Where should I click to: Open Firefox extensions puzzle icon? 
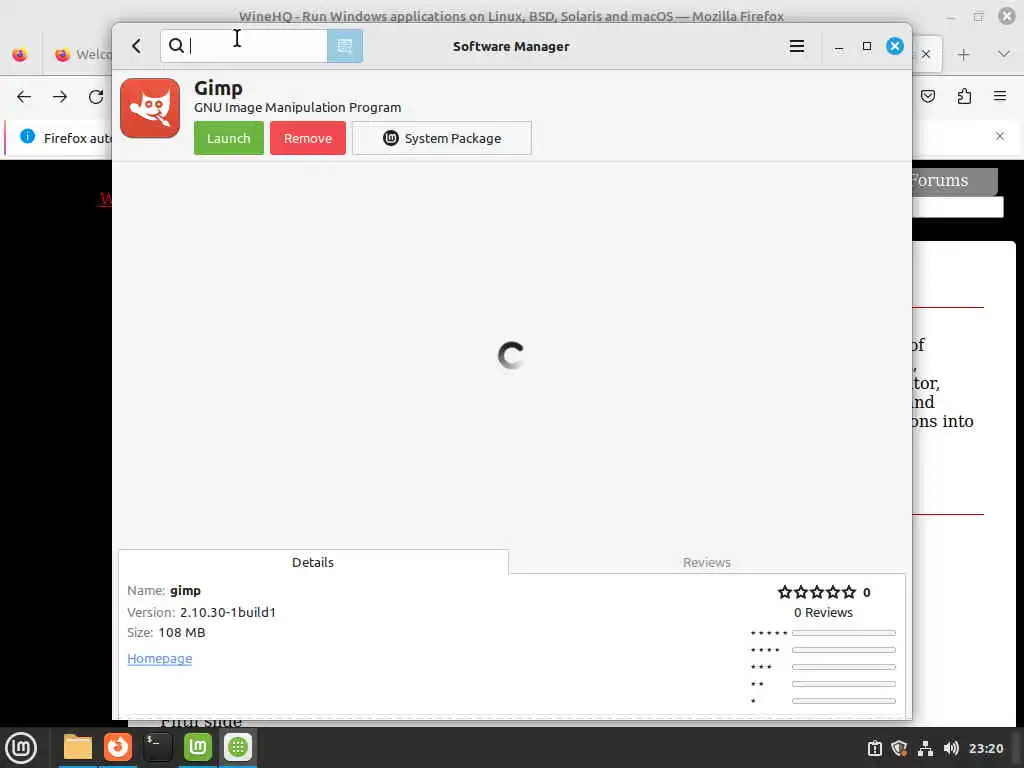964,97
